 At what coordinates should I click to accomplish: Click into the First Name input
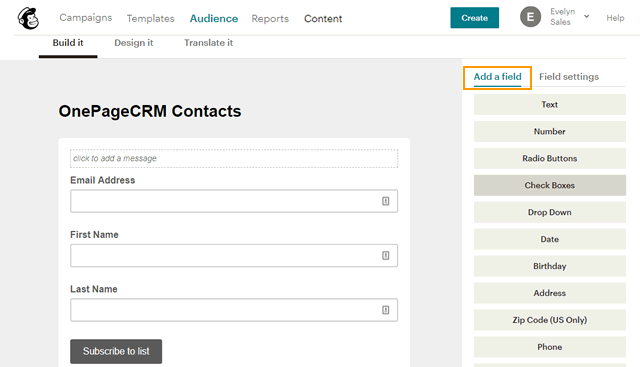click(234, 256)
